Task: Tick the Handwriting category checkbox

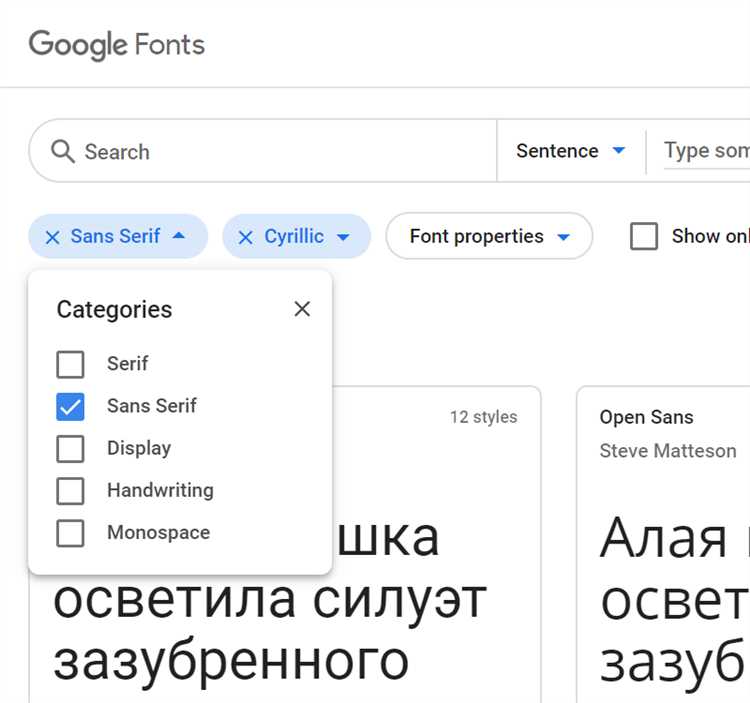Action: point(70,491)
